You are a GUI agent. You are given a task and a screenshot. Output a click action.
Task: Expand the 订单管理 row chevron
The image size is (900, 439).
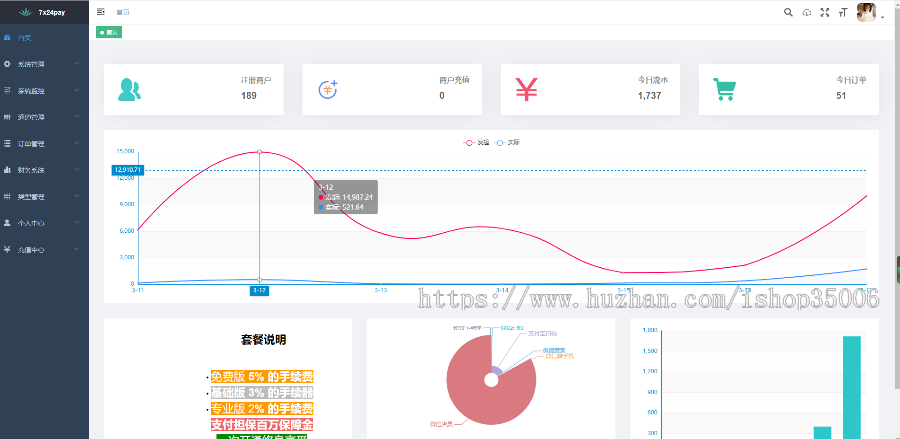[76, 143]
